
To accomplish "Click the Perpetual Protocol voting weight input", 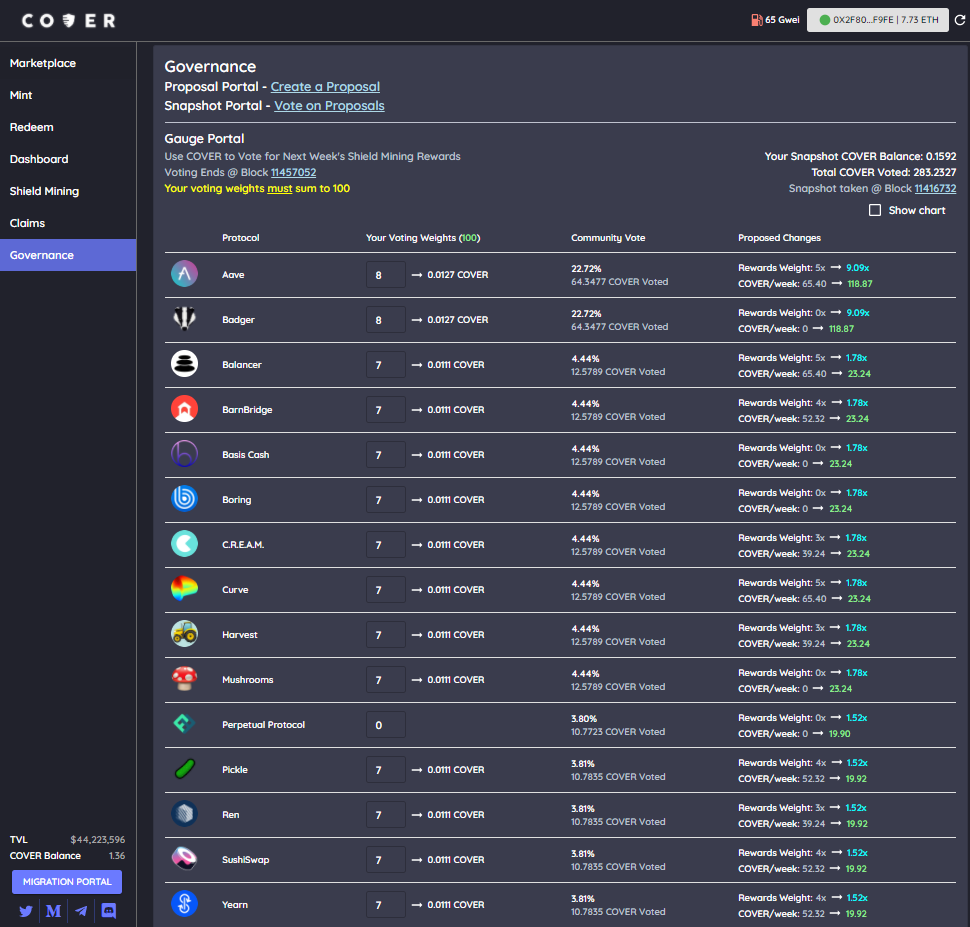I will [x=385, y=725].
